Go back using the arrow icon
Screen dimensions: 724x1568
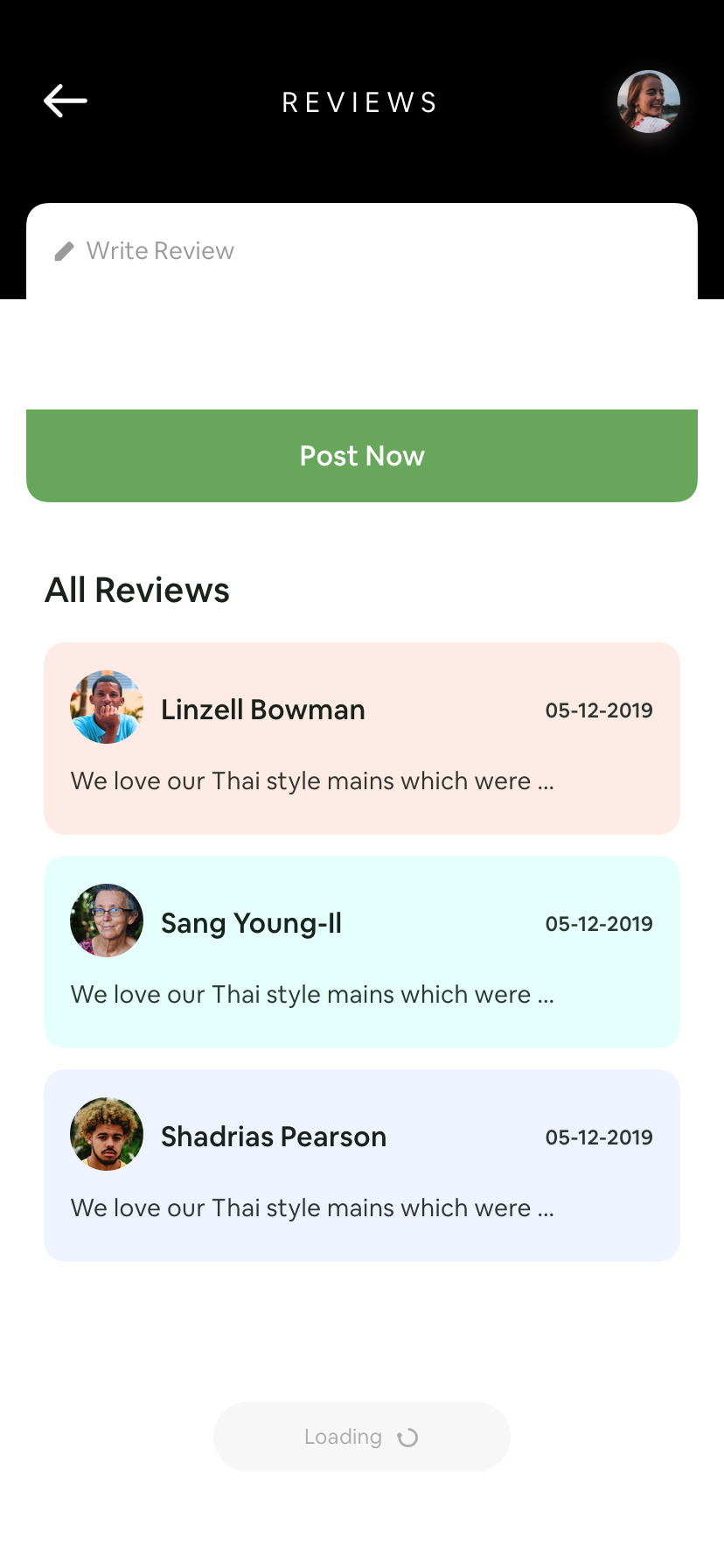[x=66, y=101]
